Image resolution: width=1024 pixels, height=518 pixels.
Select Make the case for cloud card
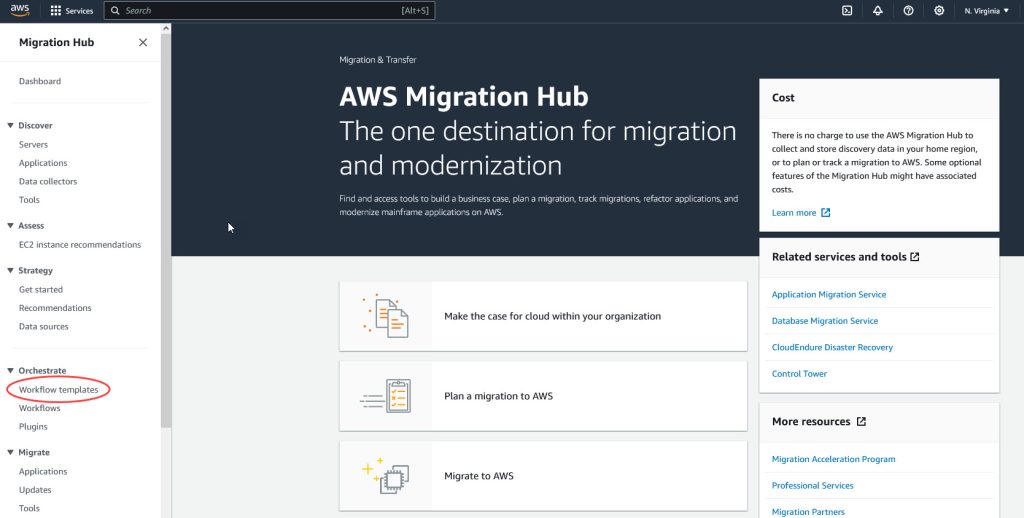(543, 316)
